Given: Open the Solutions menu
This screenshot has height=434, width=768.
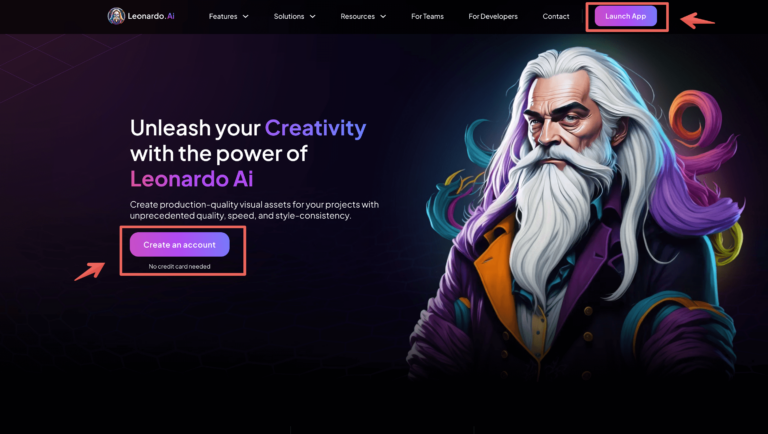Looking at the screenshot, I should 289,16.
